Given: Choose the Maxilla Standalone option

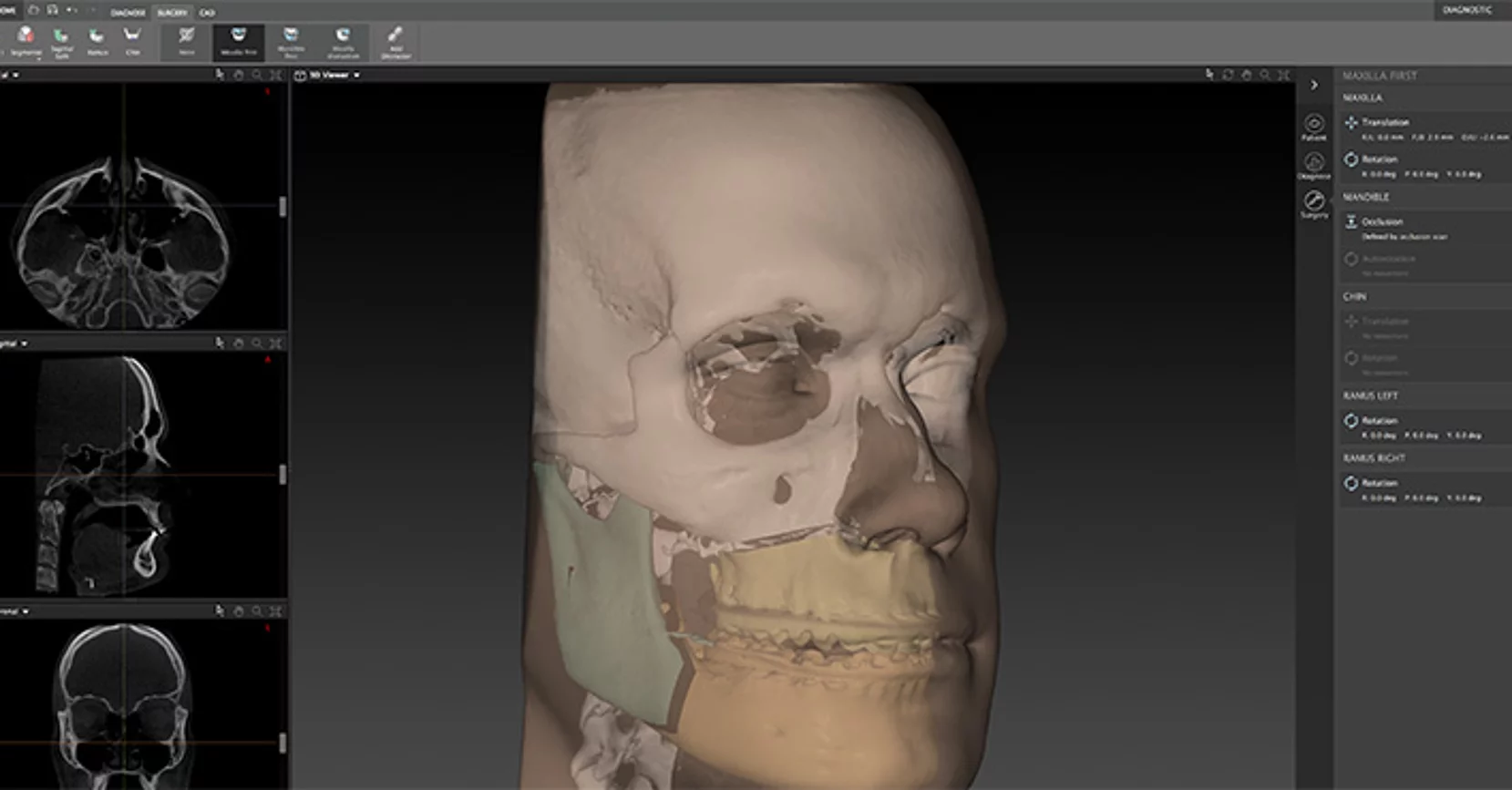Looking at the screenshot, I should (343, 42).
